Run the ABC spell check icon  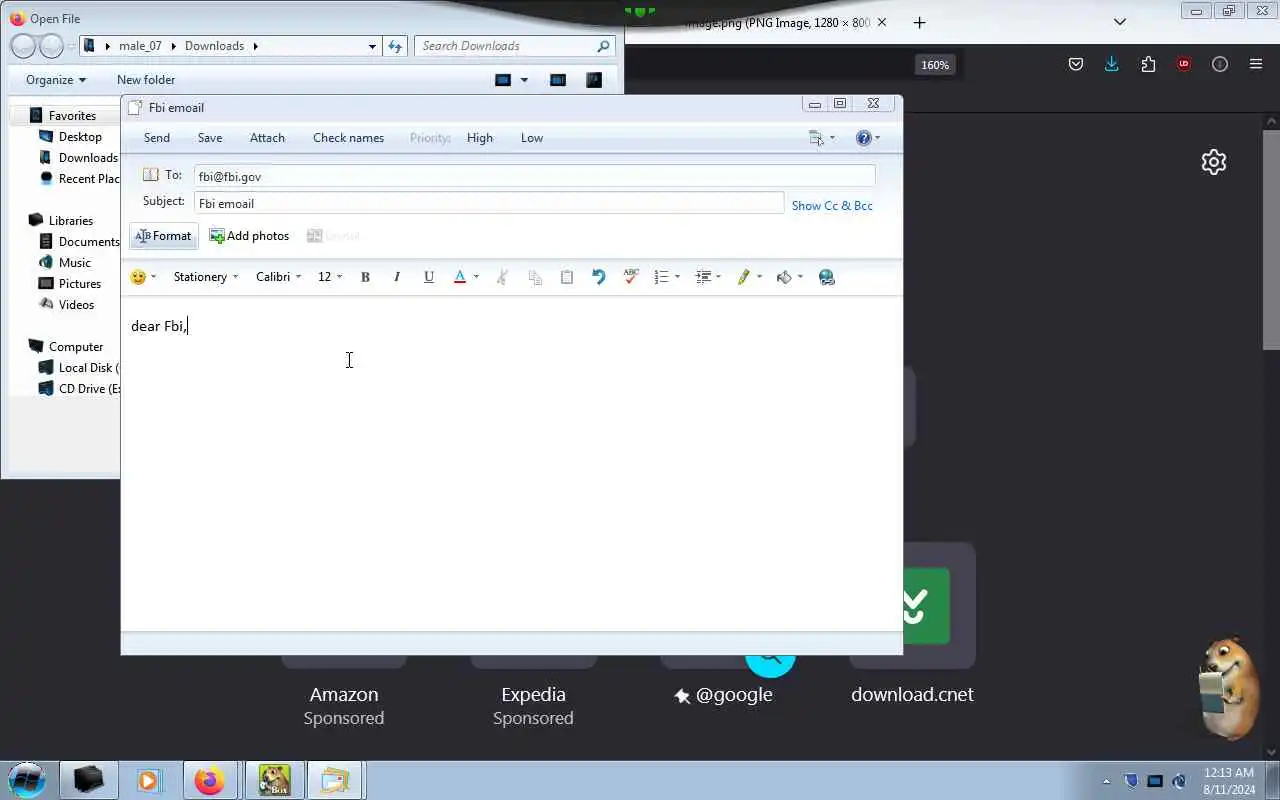tap(631, 277)
